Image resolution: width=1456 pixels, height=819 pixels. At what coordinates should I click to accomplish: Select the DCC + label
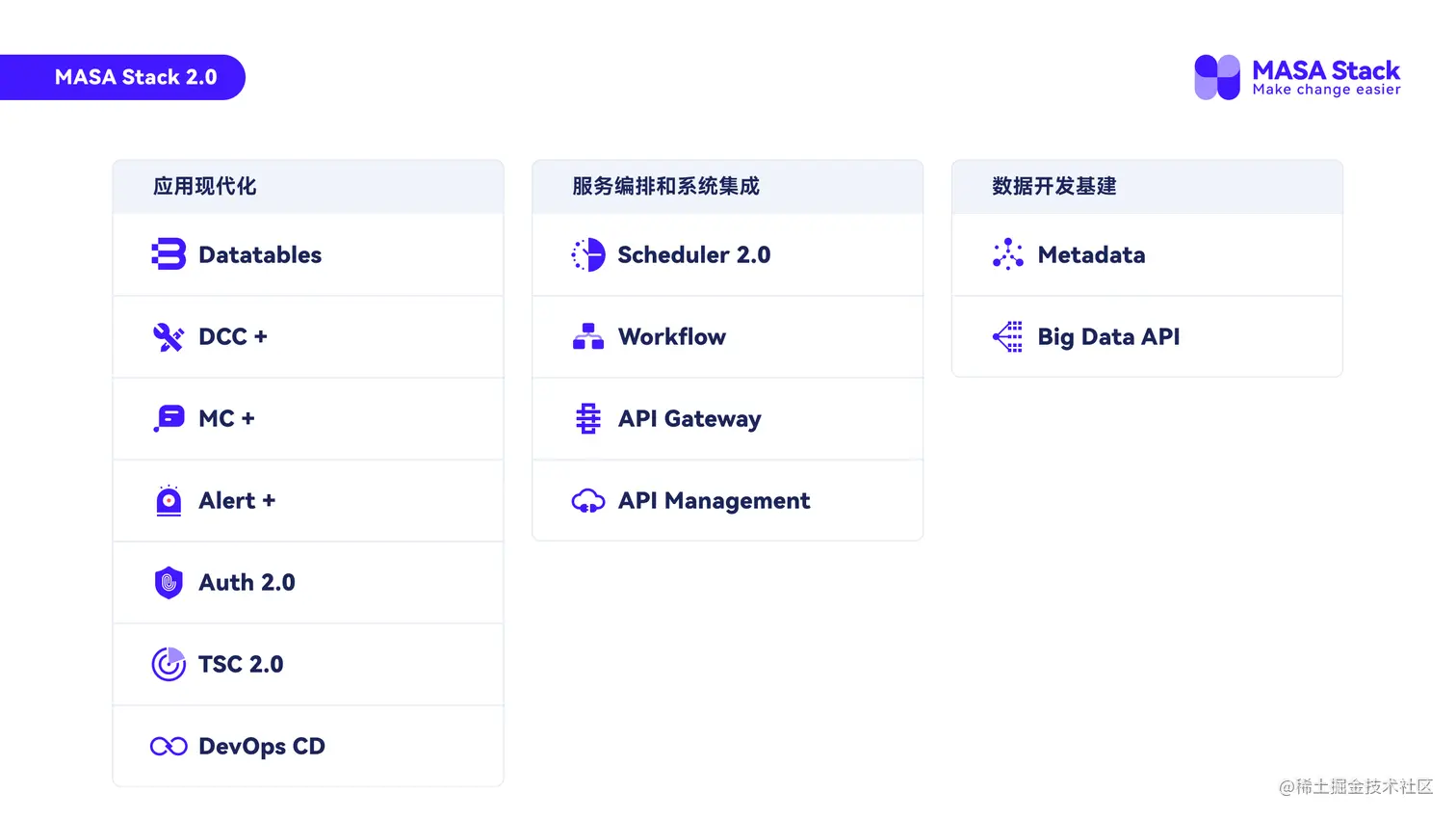[x=233, y=336]
